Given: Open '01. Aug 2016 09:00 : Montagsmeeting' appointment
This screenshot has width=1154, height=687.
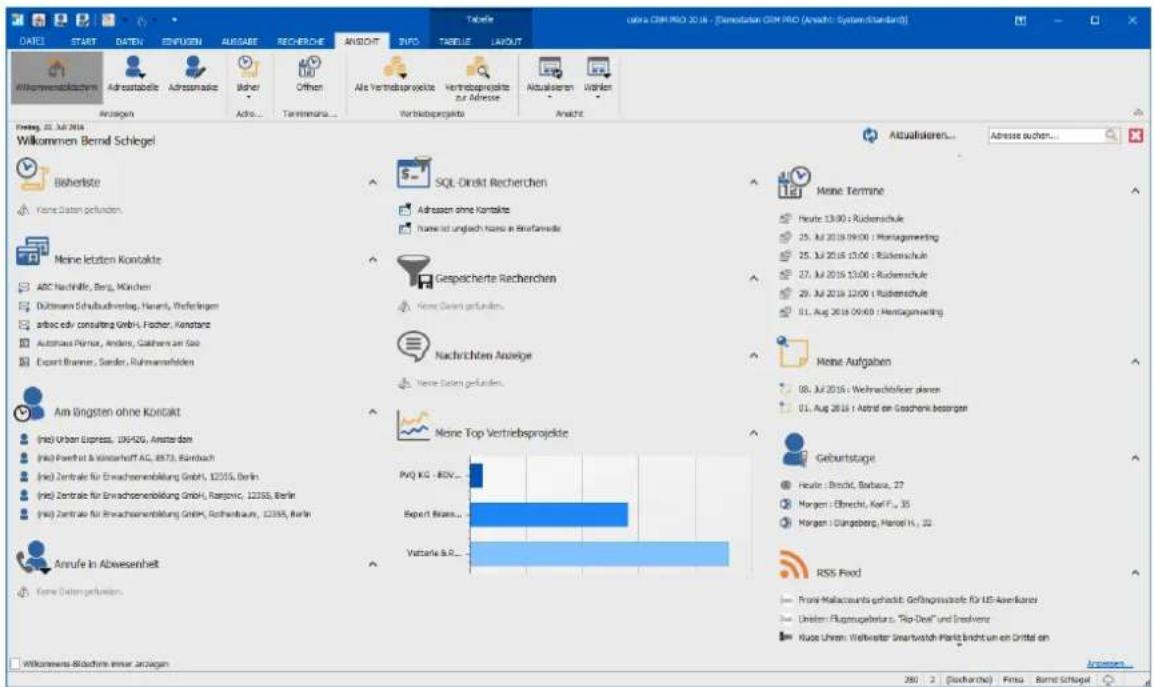Looking at the screenshot, I should coord(871,312).
